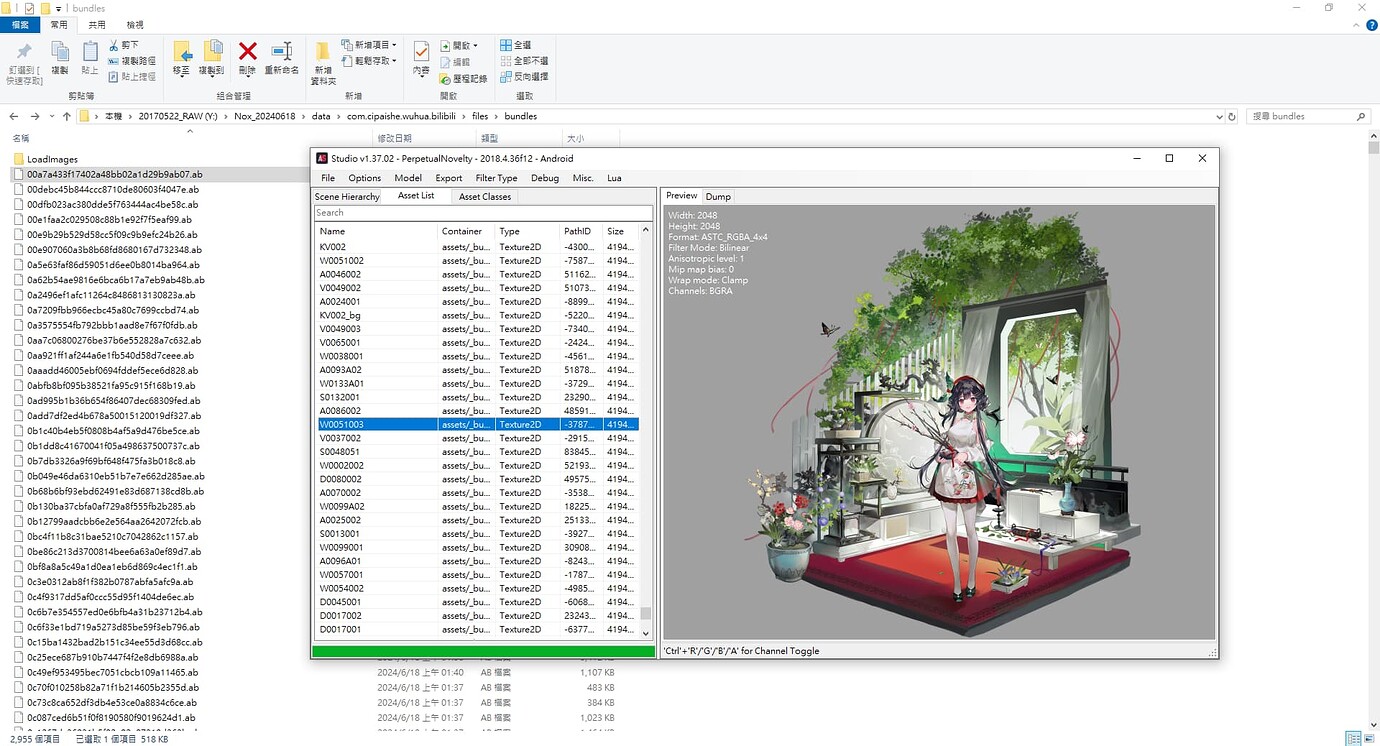Viewport: 1380px width, 746px height.
Task: Click the New Folder (新增資料夾) icon
Action: (323, 52)
